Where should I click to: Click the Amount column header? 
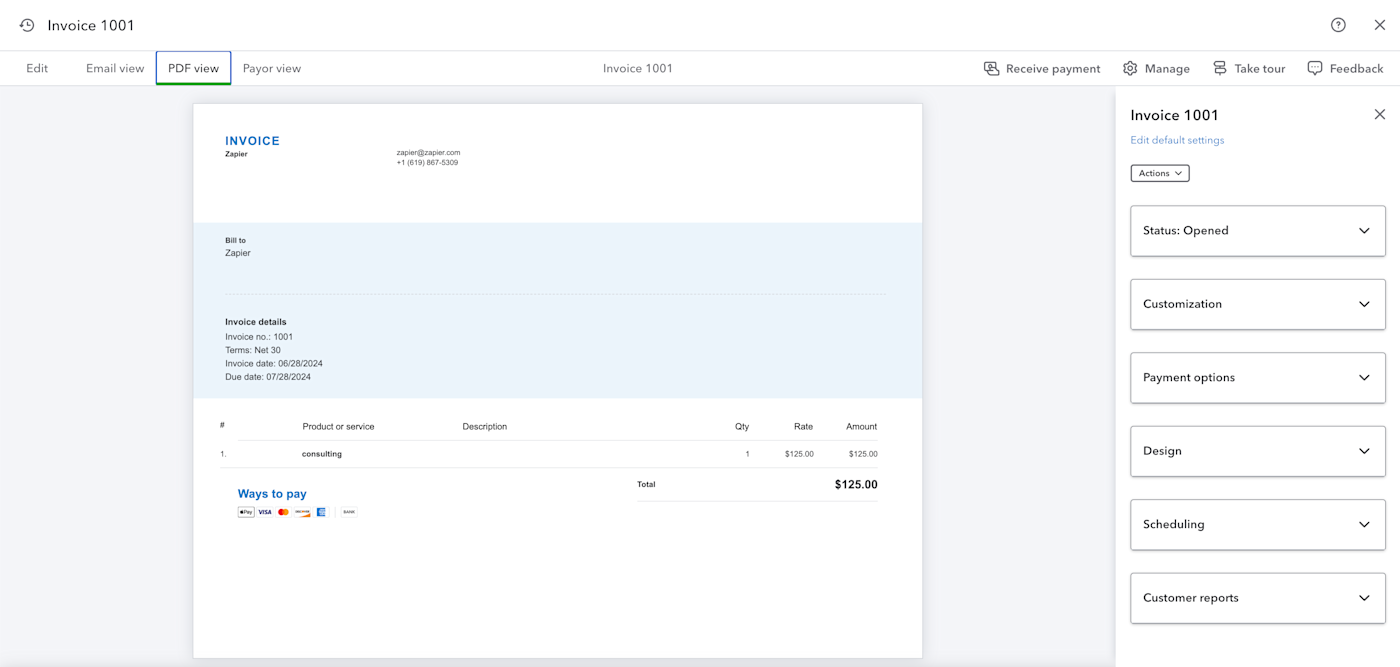(862, 427)
